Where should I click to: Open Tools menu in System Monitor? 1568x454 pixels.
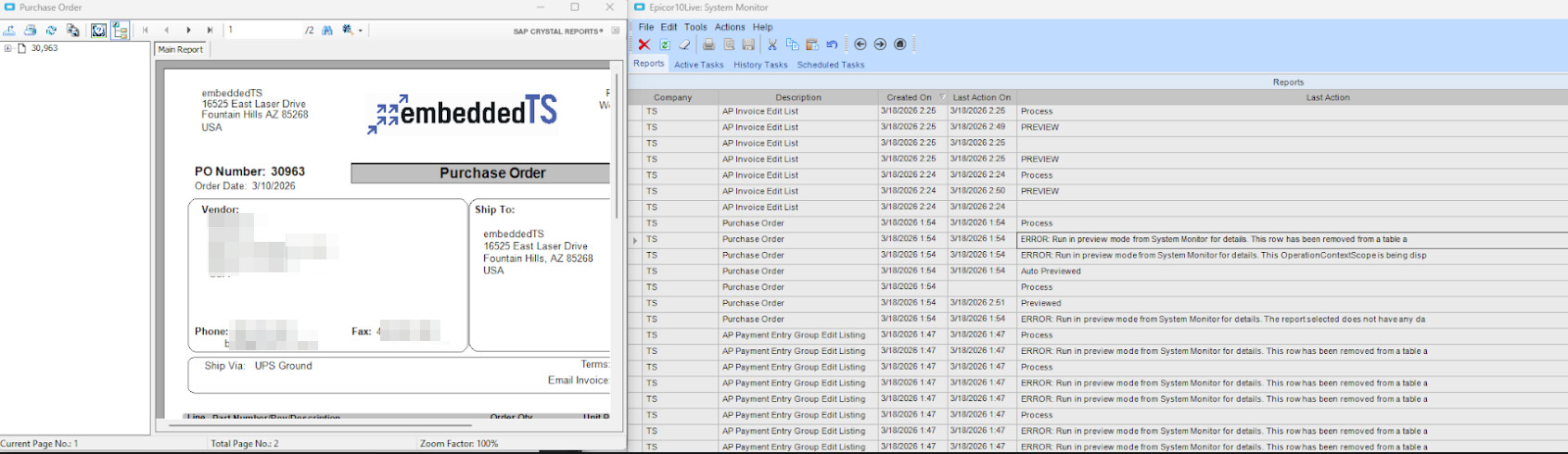click(x=695, y=27)
